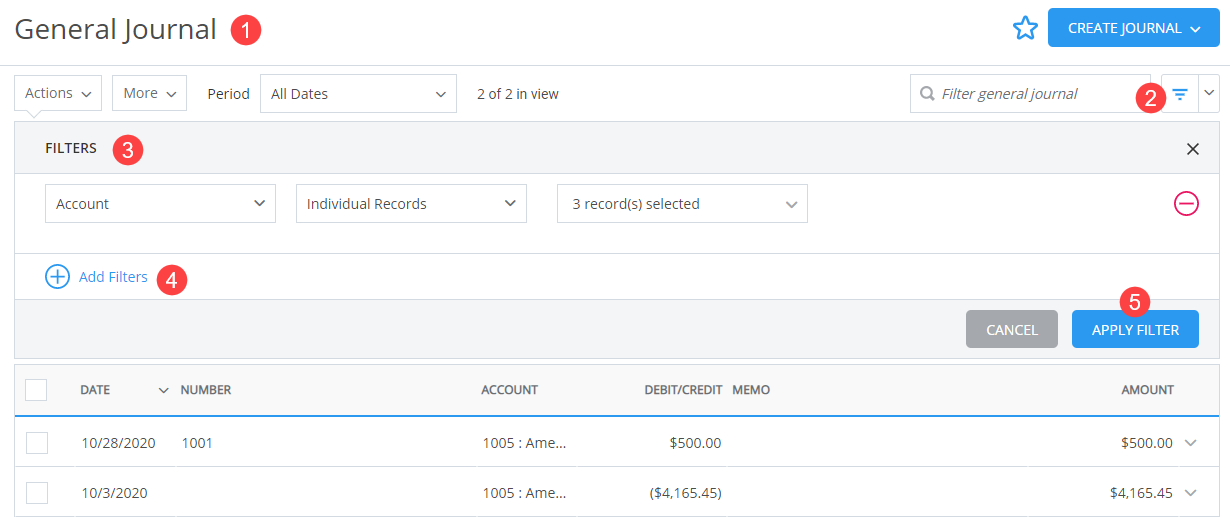Open the Account filter field dropdown
The width and height of the screenshot is (1230, 517).
(160, 204)
